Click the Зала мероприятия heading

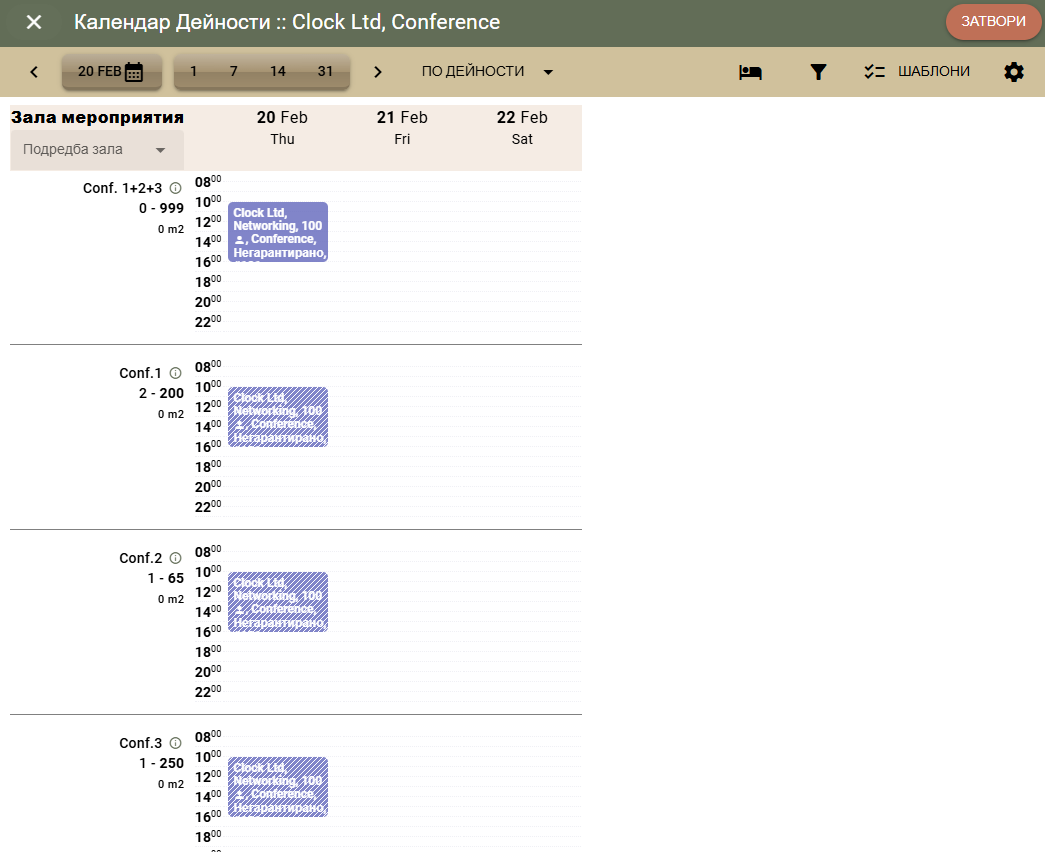97,118
